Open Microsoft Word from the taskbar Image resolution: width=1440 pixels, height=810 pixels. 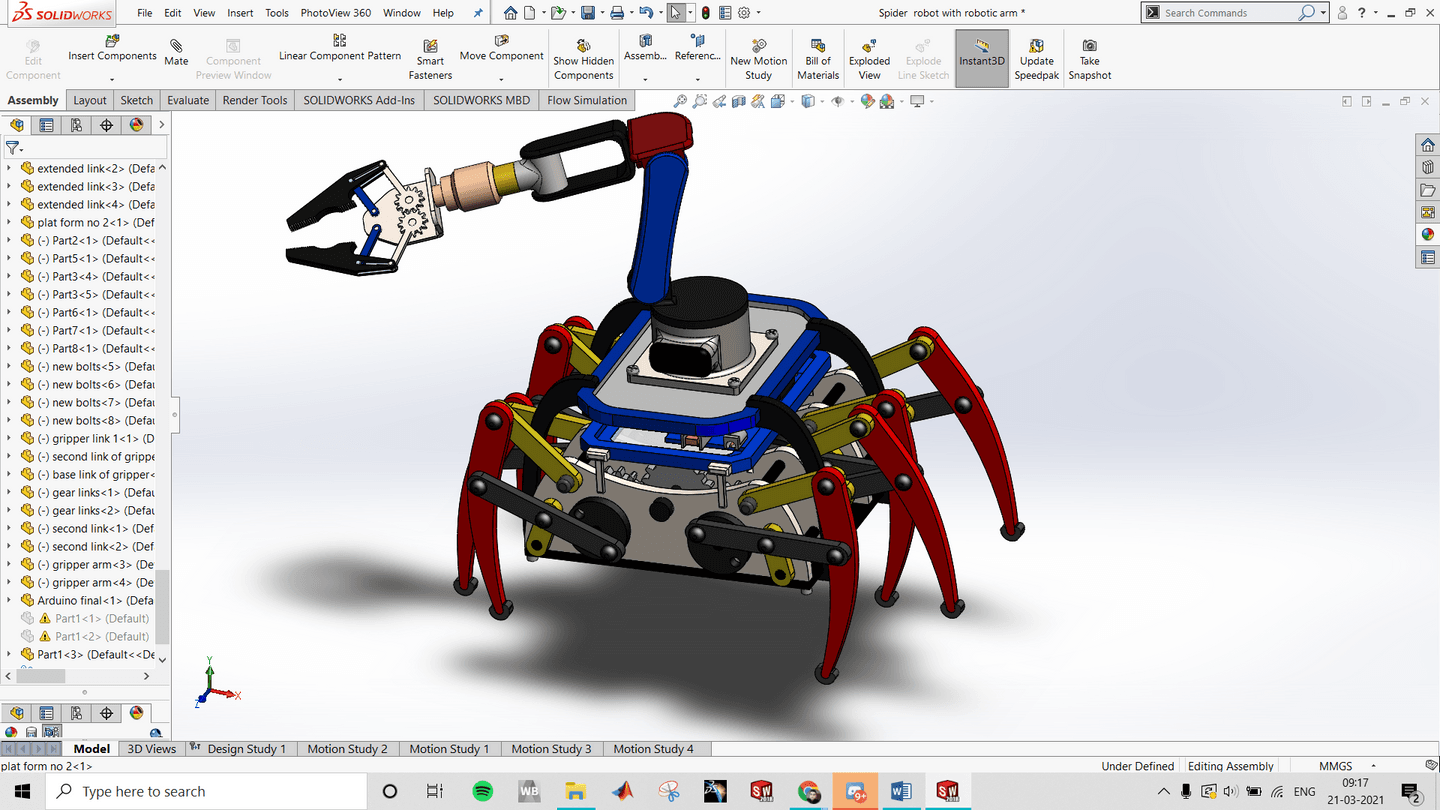click(900, 791)
